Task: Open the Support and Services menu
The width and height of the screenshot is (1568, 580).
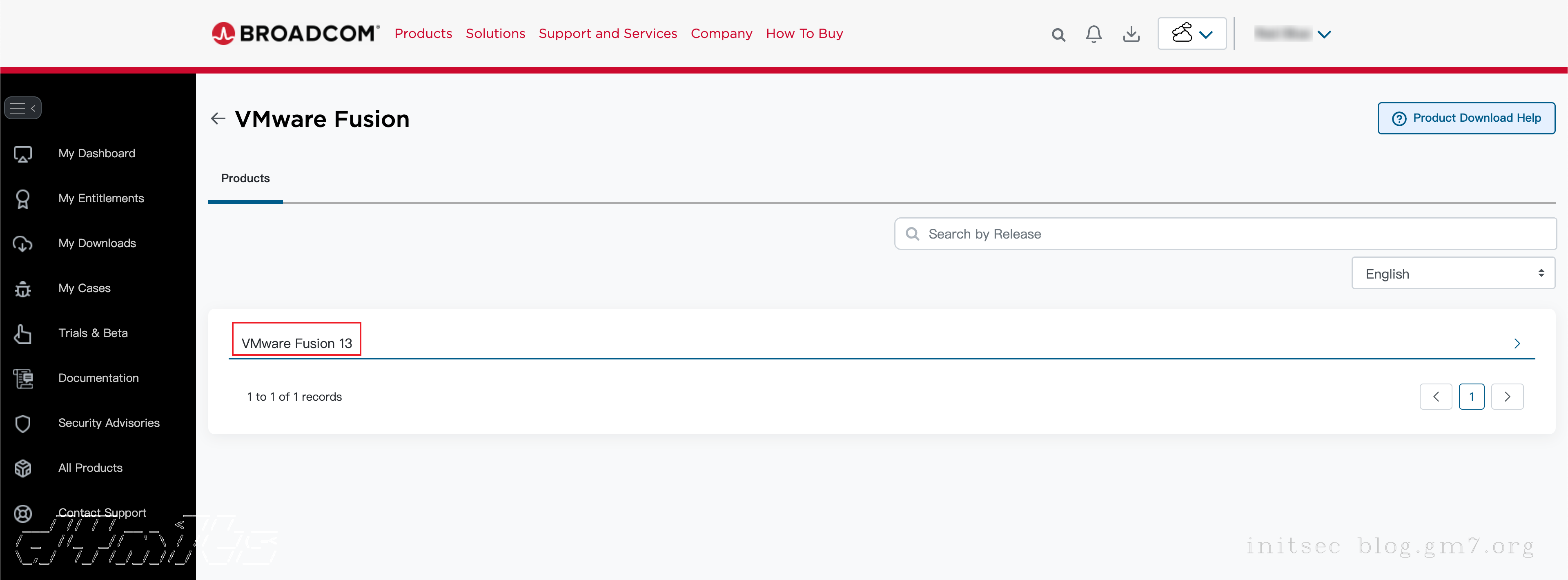Action: point(608,33)
